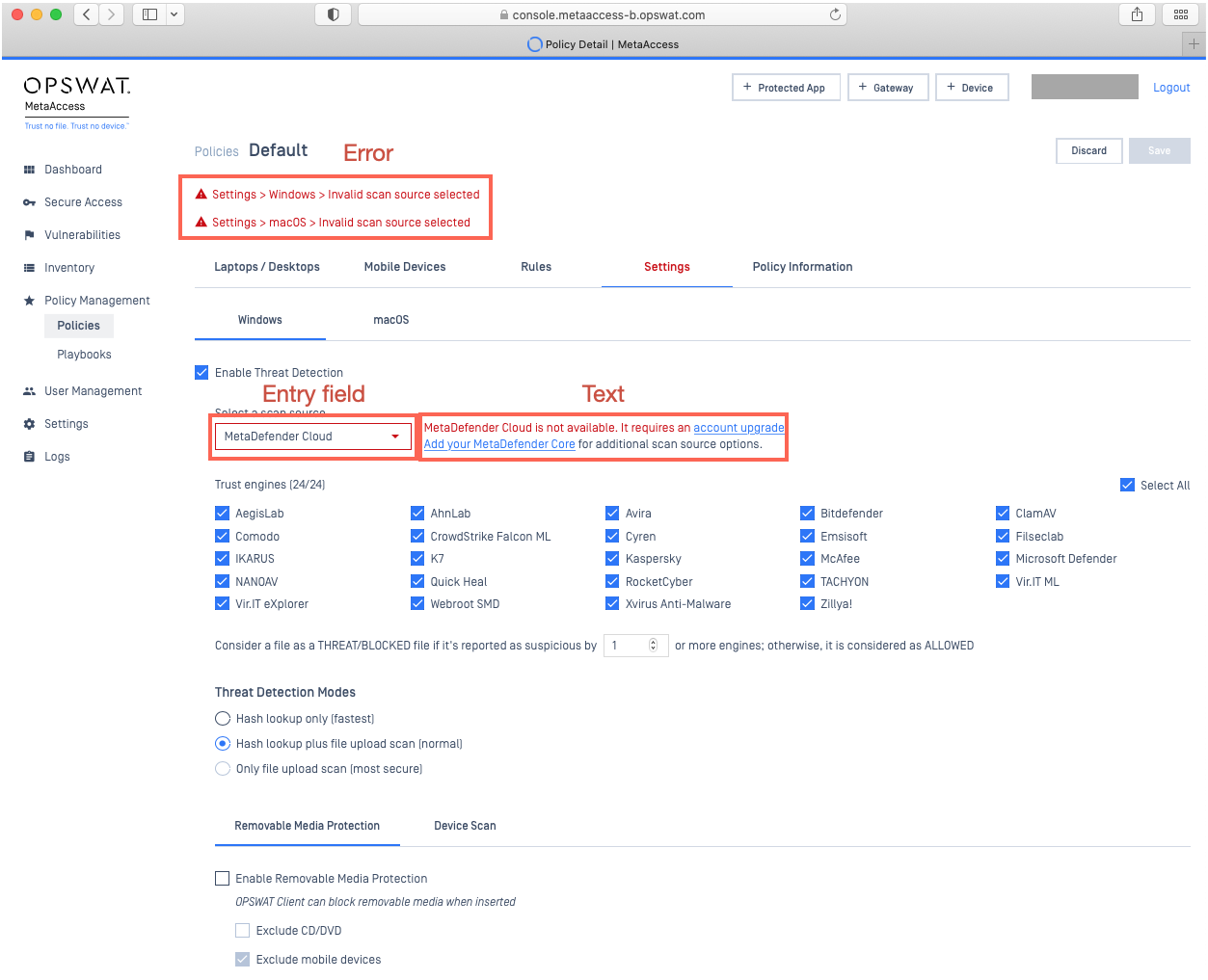Uncheck the AegisLab engine
Screen dimensions: 1208x980
coord(222,514)
